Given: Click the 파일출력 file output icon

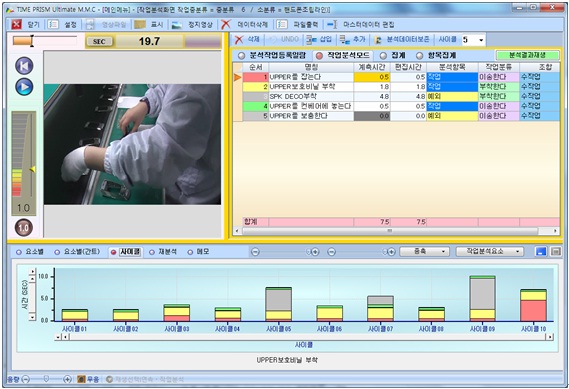Looking at the screenshot, I should point(282,24).
